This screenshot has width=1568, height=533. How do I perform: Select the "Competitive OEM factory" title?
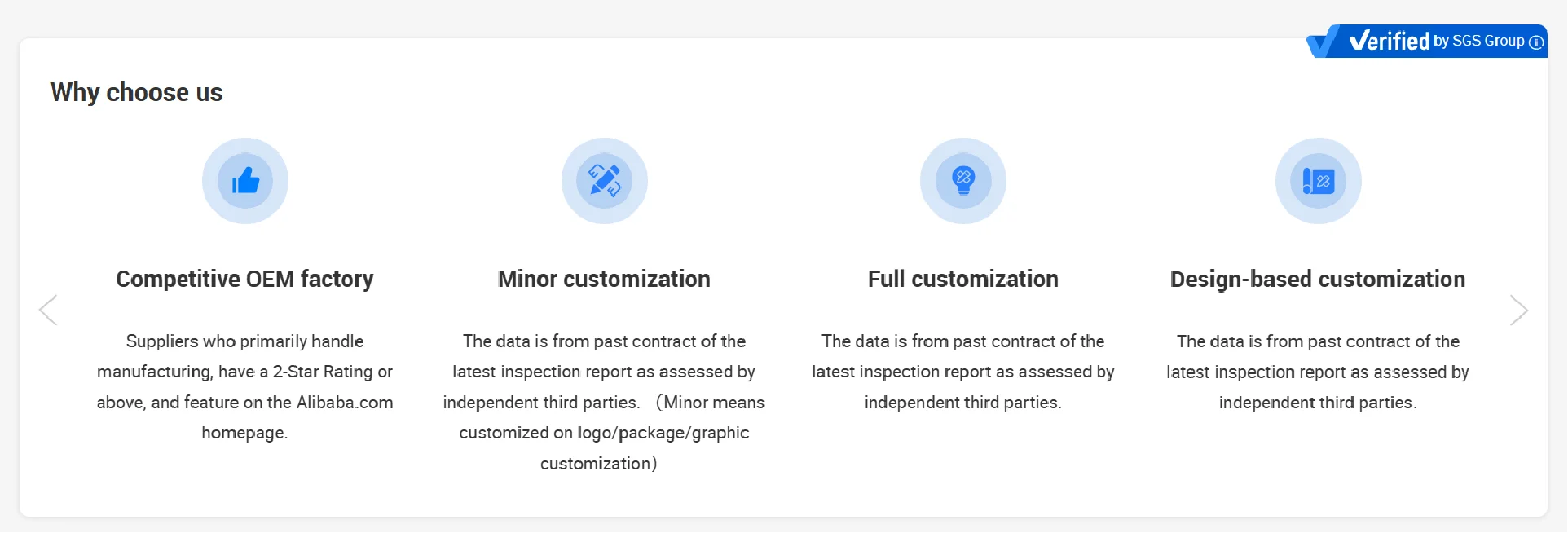[x=244, y=279]
